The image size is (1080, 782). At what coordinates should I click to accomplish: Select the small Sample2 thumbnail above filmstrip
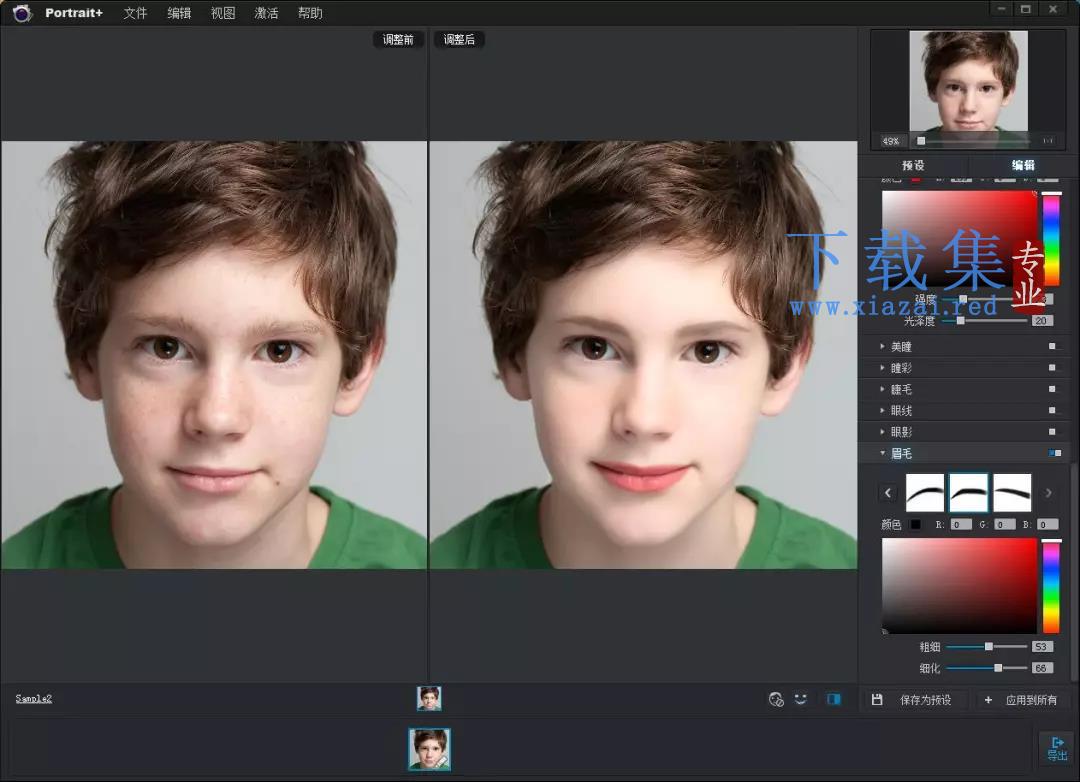[429, 699]
